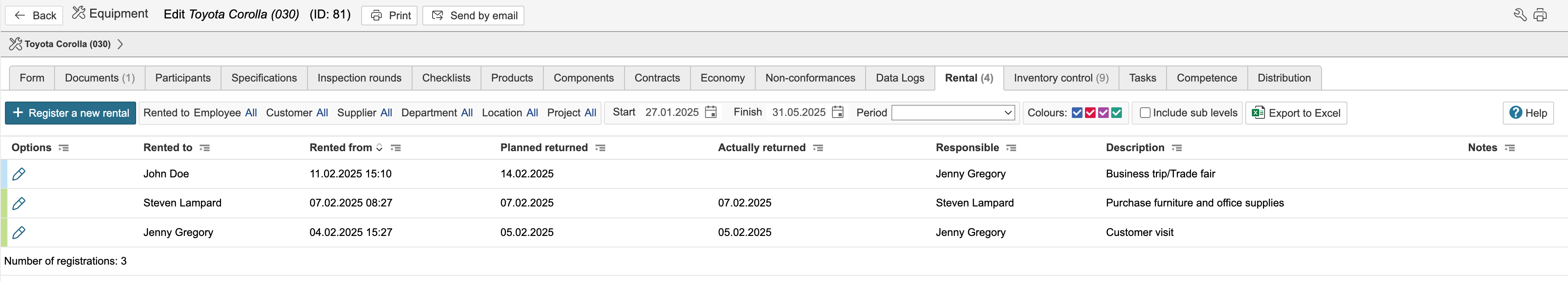
Task: Toggle the green colour checkbox
Action: 1117,113
